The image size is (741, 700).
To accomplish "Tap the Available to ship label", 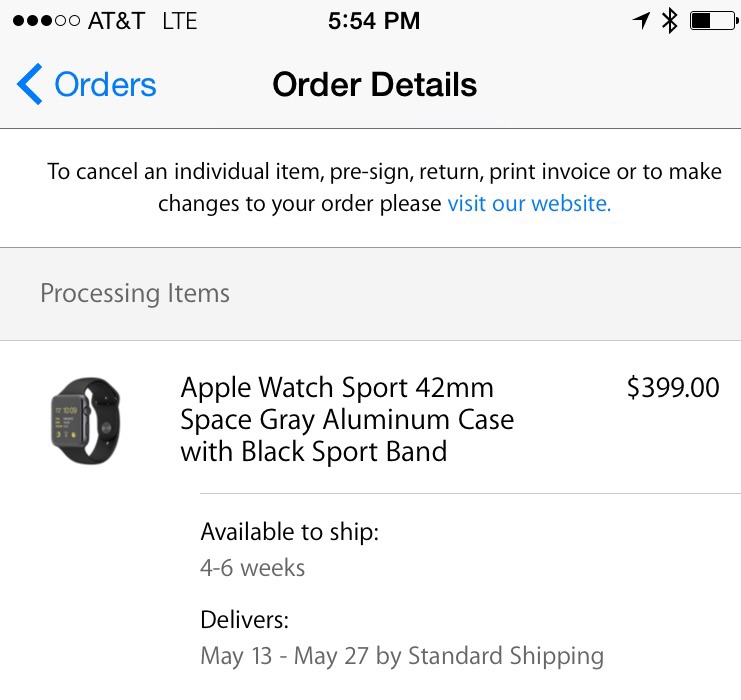I will pyautogui.click(x=290, y=532).
